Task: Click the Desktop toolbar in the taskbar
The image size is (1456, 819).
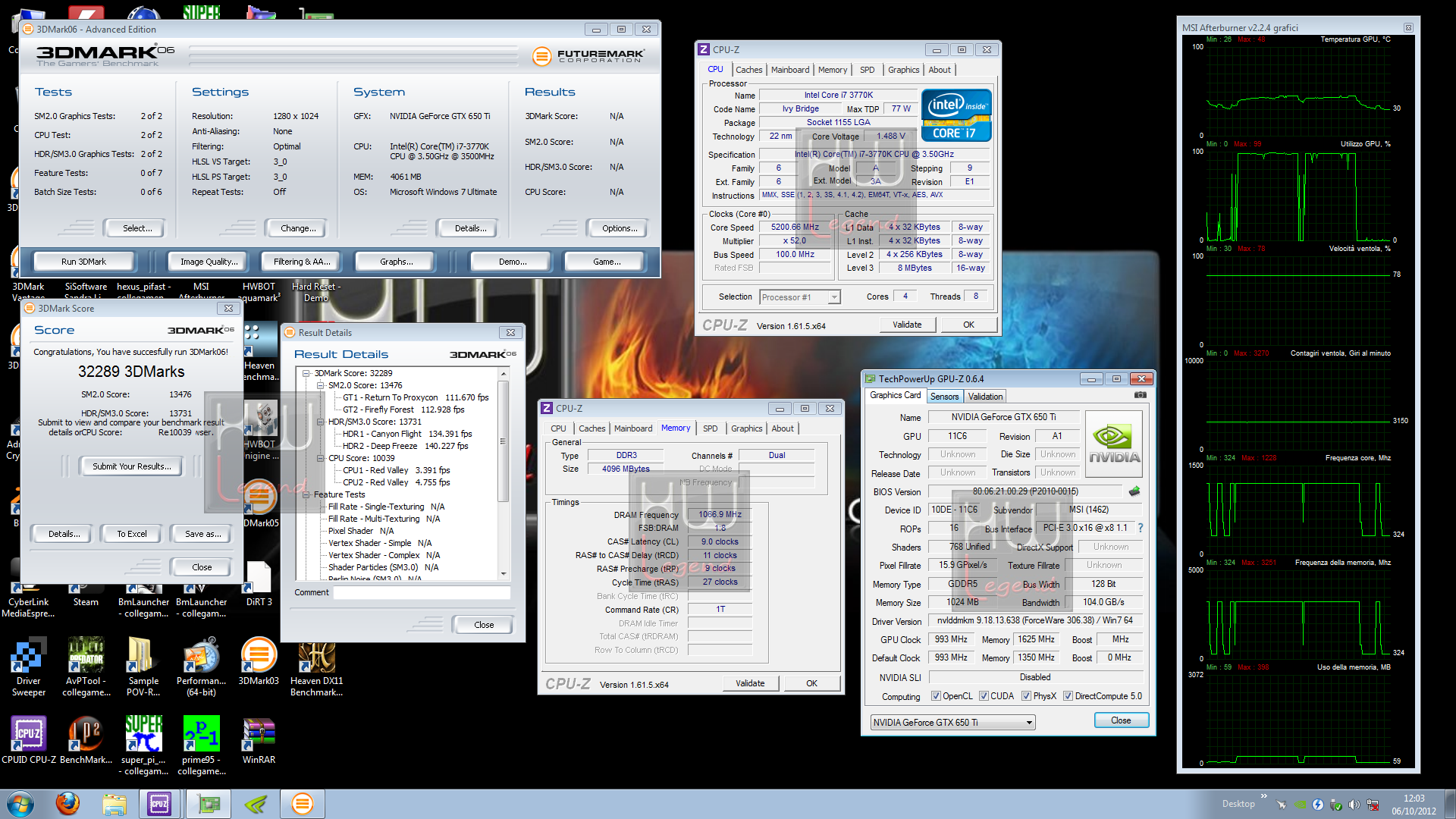Action: [1238, 804]
